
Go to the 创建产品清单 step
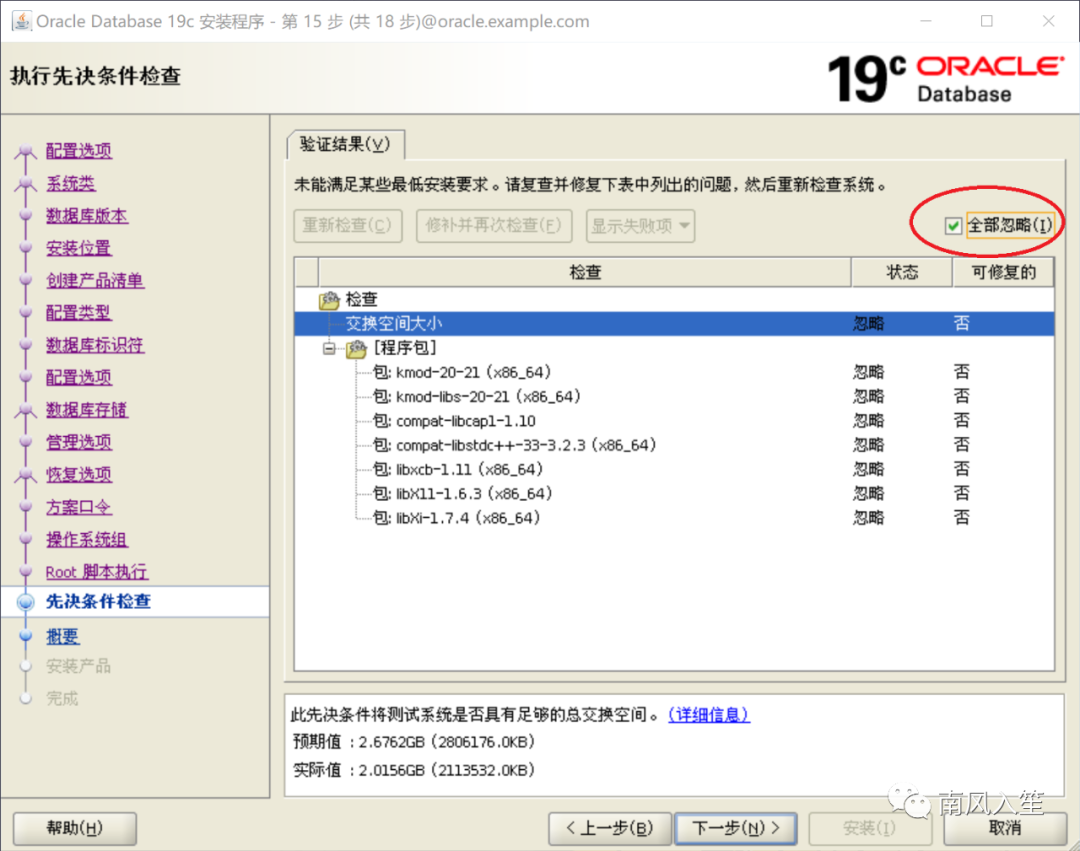(x=95, y=280)
